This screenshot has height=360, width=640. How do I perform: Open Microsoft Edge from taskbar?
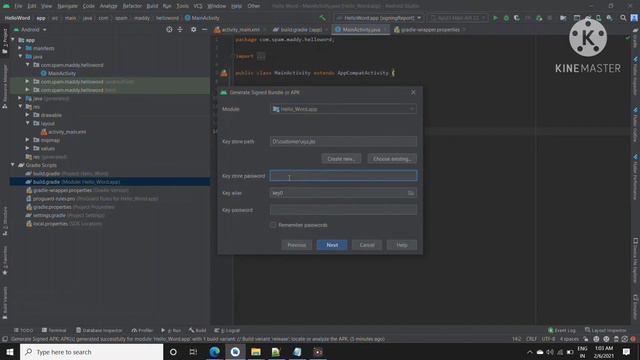click(x=215, y=352)
